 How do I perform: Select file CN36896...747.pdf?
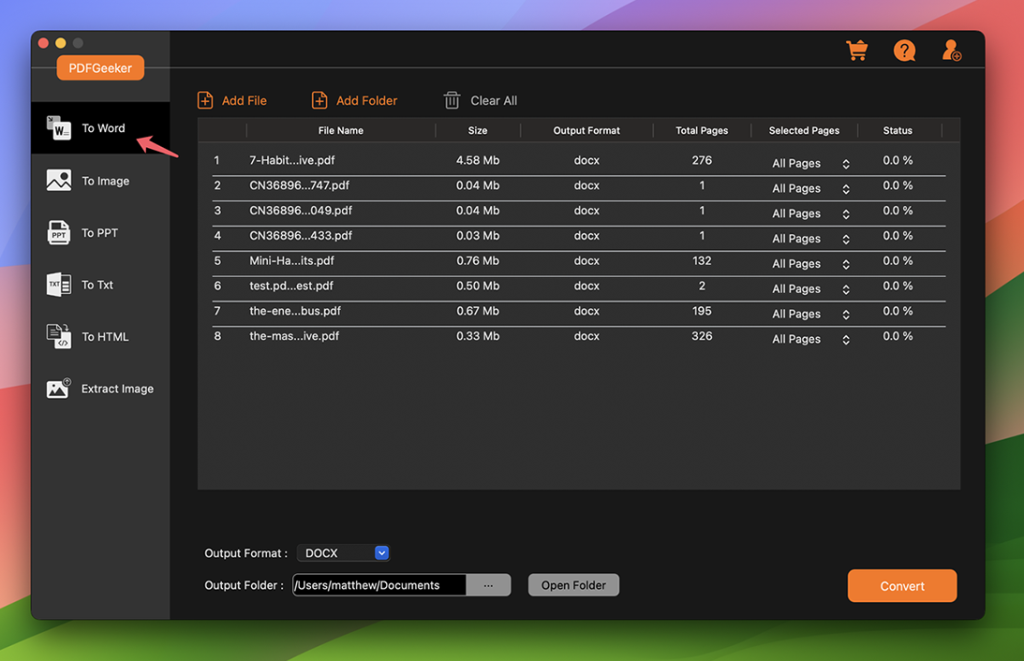click(299, 185)
